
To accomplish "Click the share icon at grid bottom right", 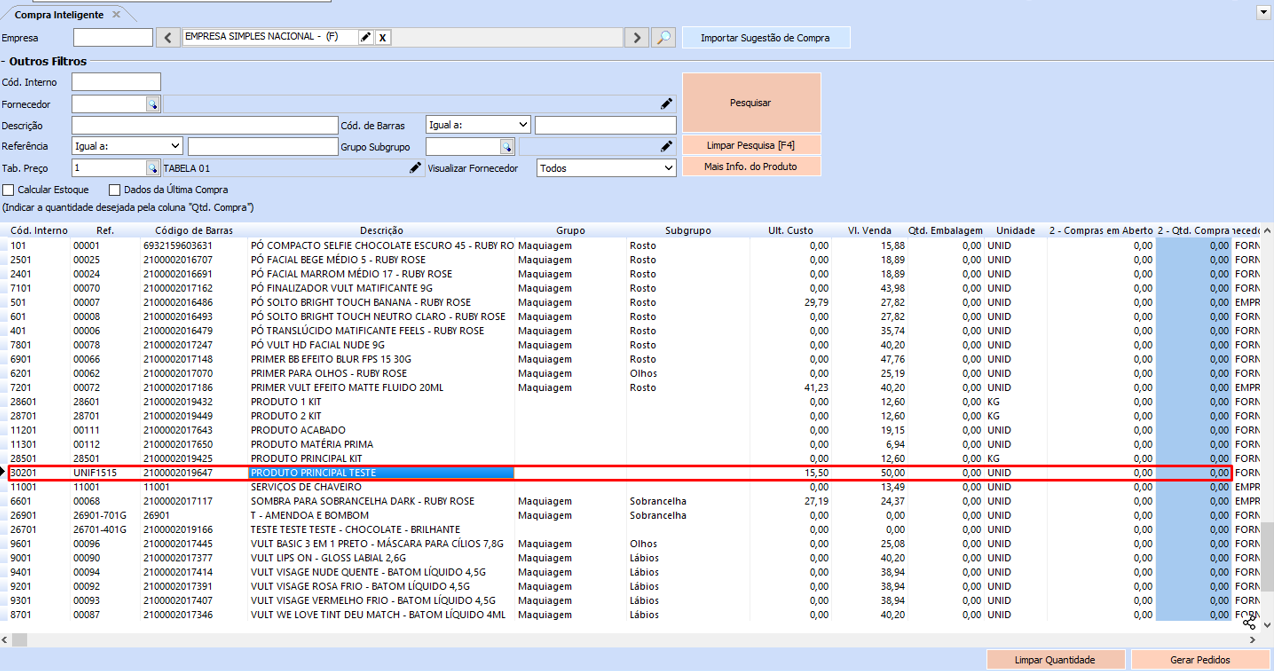I will (x=1249, y=622).
